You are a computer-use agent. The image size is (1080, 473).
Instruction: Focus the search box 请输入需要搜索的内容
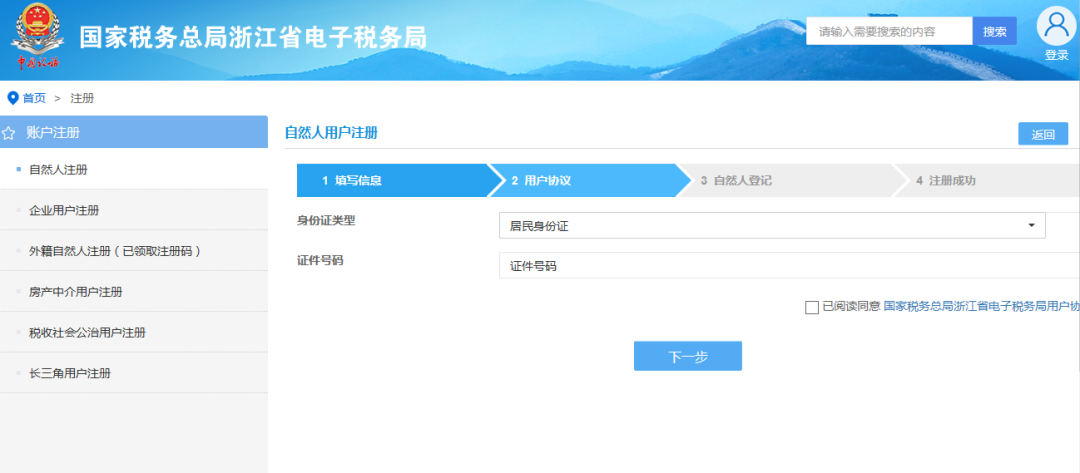point(889,32)
